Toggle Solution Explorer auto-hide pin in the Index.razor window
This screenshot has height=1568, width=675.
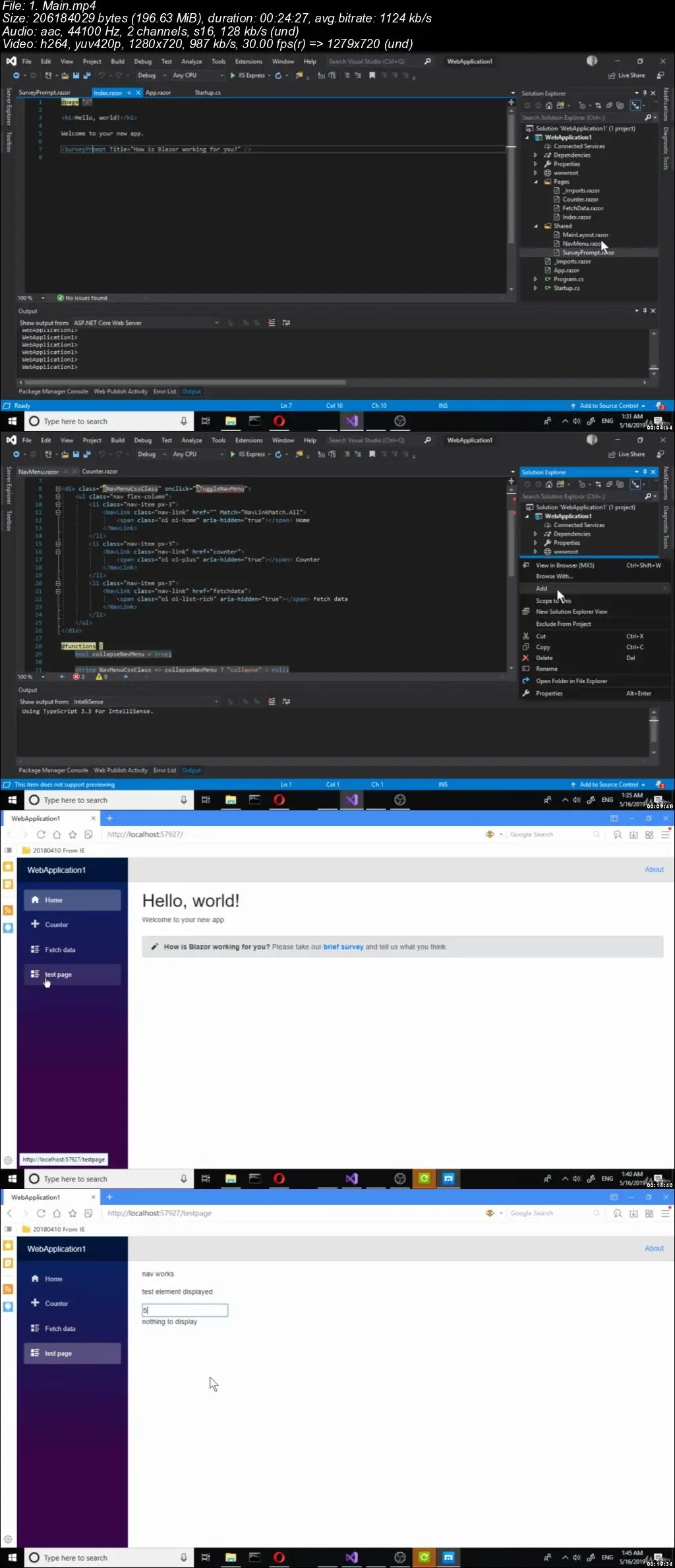click(645, 94)
